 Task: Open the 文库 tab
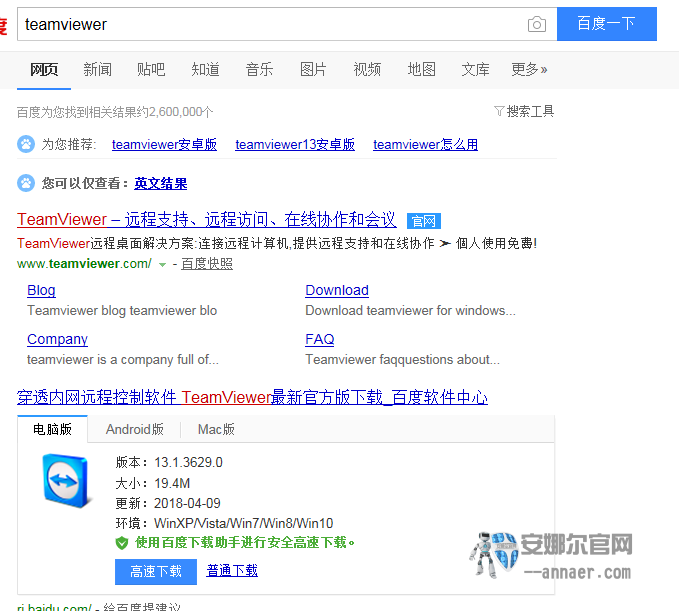pos(475,69)
